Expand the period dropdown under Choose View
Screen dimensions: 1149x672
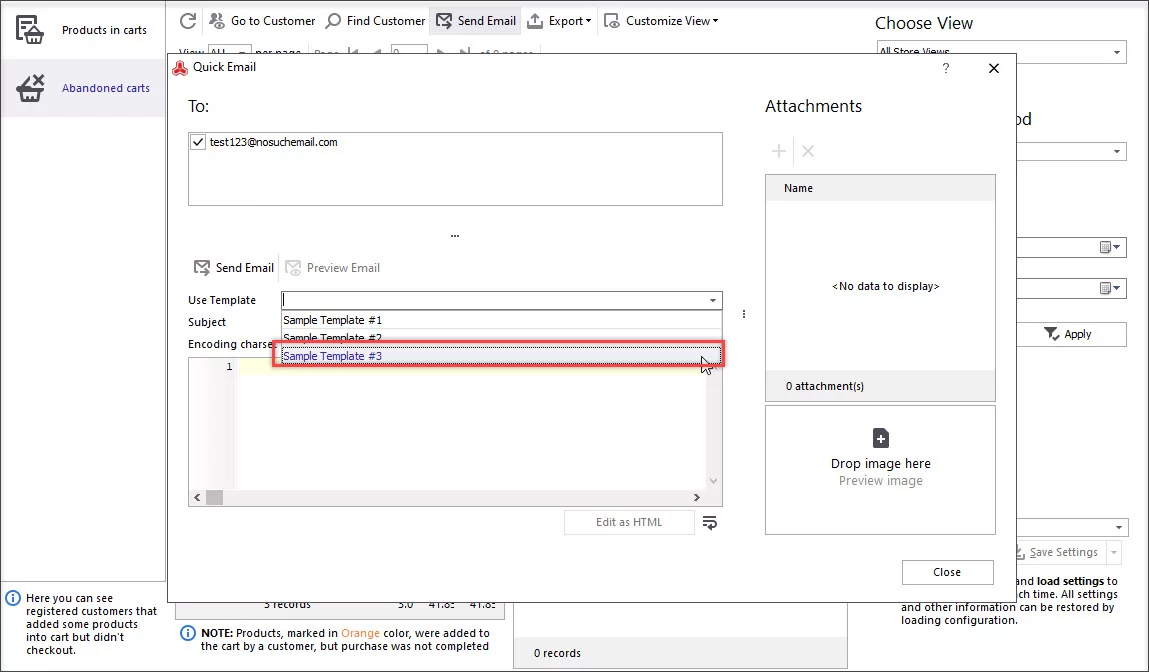1117,152
